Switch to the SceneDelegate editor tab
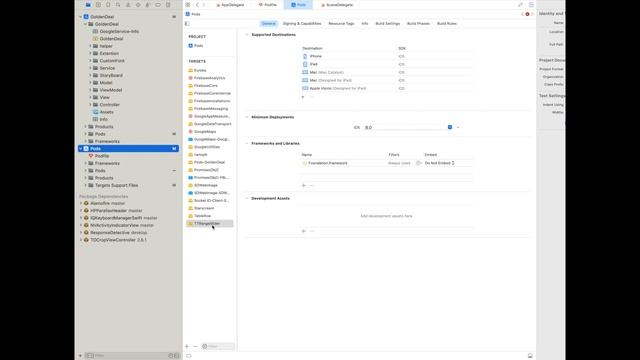The image size is (640, 360). click(x=337, y=5)
